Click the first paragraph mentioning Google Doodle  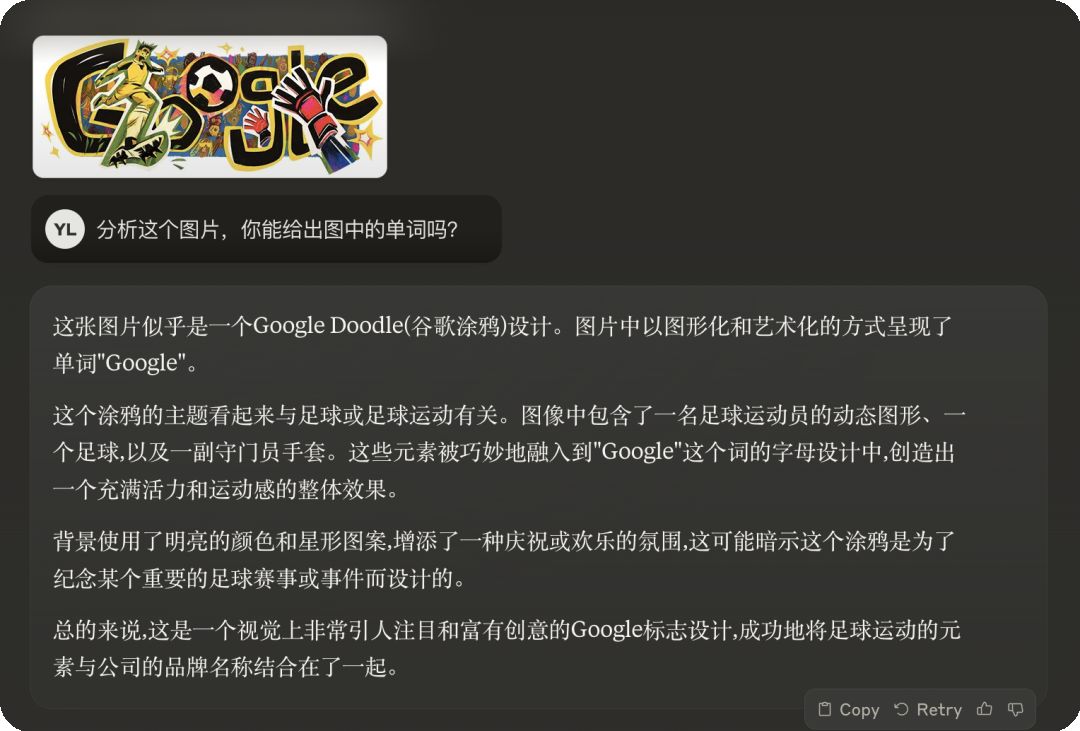click(x=503, y=344)
